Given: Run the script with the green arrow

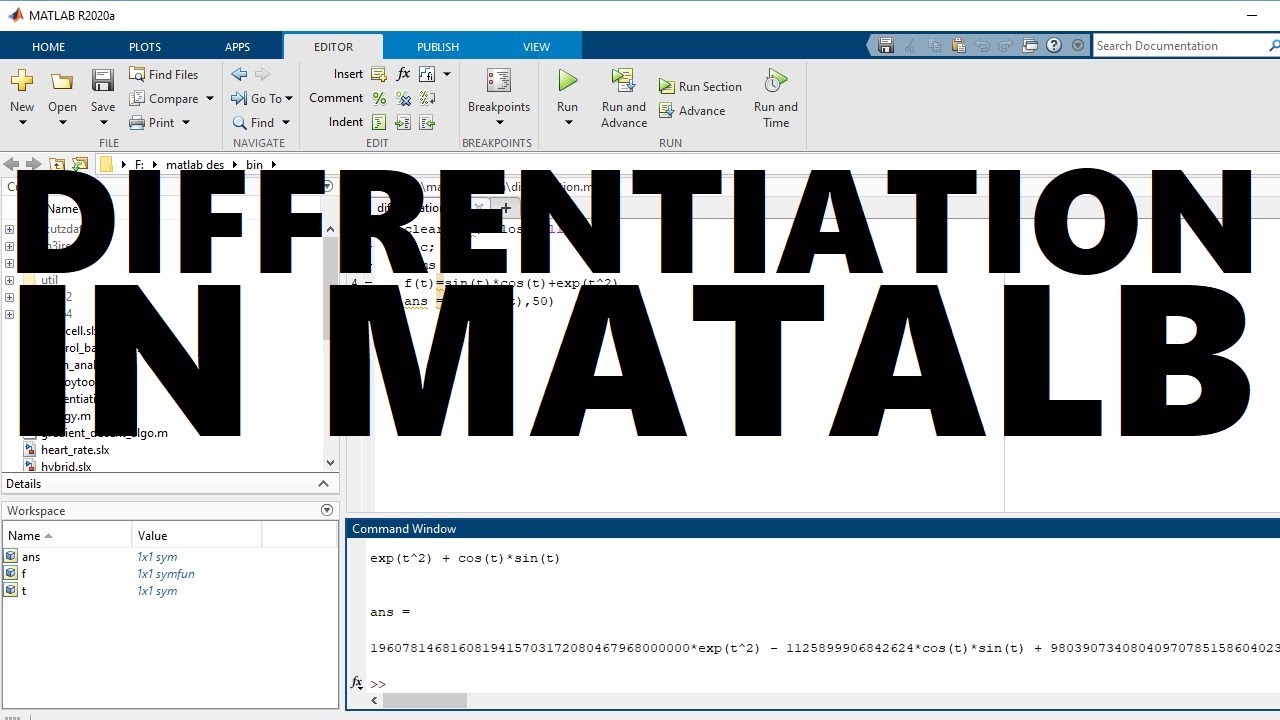Looking at the screenshot, I should (x=567, y=81).
